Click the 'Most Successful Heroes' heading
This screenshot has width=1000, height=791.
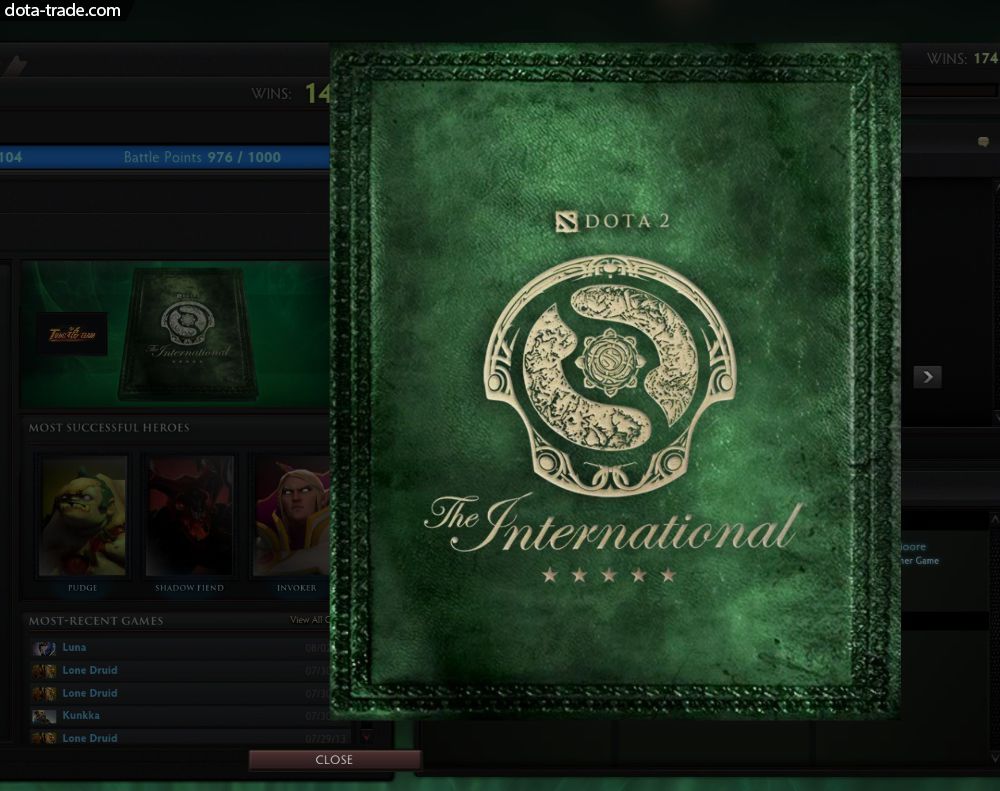(109, 427)
